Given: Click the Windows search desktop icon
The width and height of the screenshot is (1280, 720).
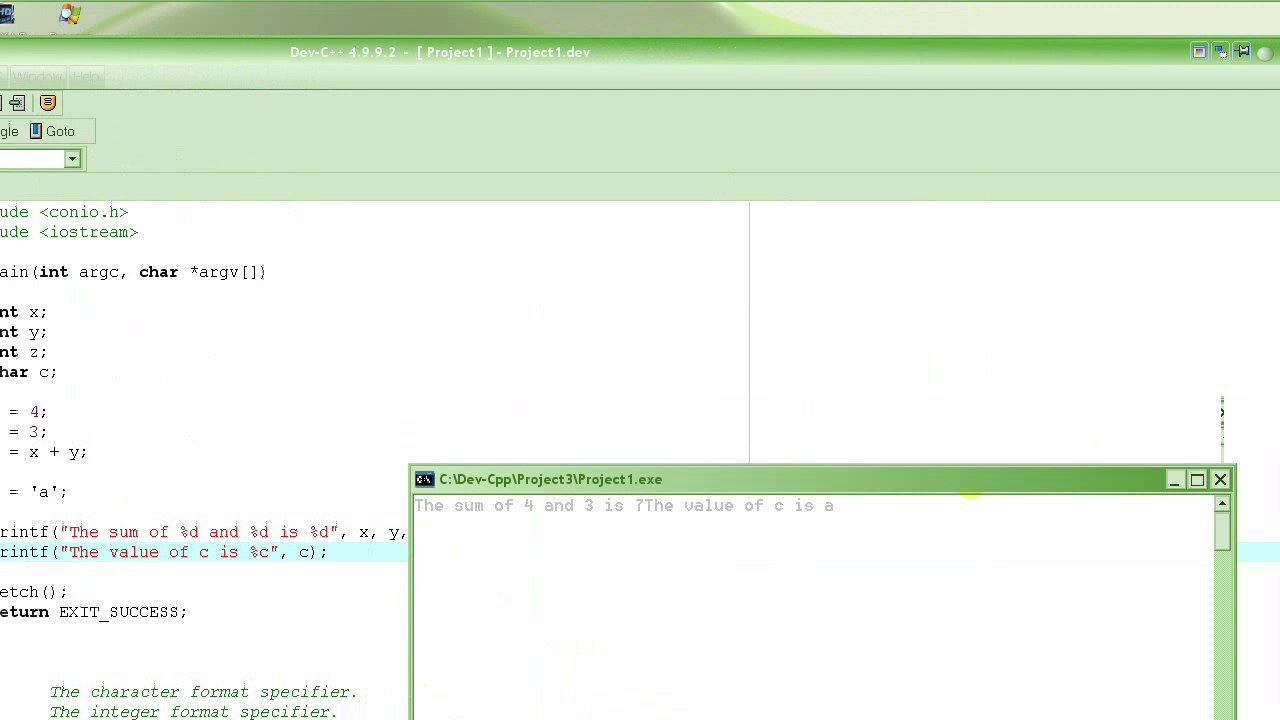Looking at the screenshot, I should [x=70, y=15].
